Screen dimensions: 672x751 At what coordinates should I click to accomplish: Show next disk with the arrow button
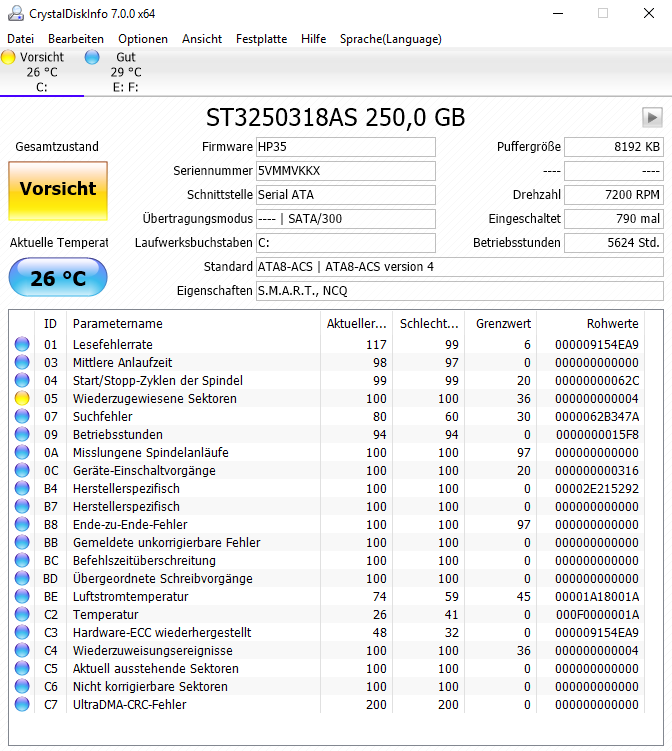click(652, 117)
